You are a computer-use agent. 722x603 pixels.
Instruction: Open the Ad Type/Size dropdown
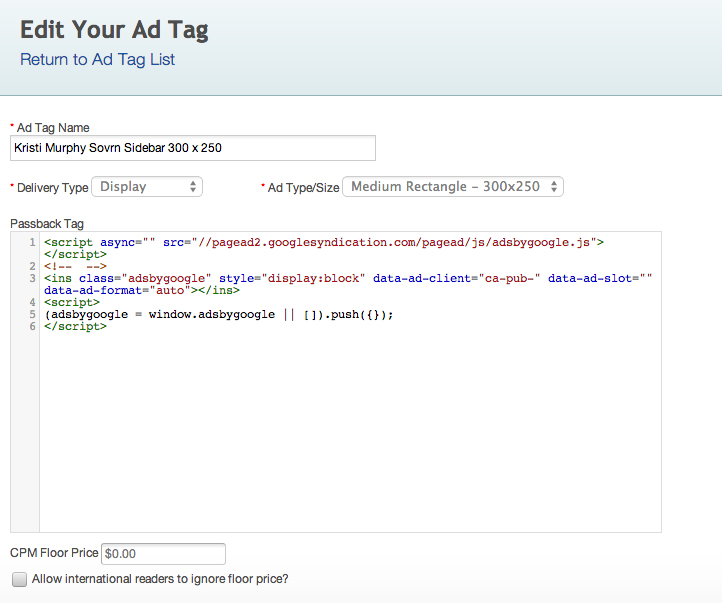click(x=453, y=186)
